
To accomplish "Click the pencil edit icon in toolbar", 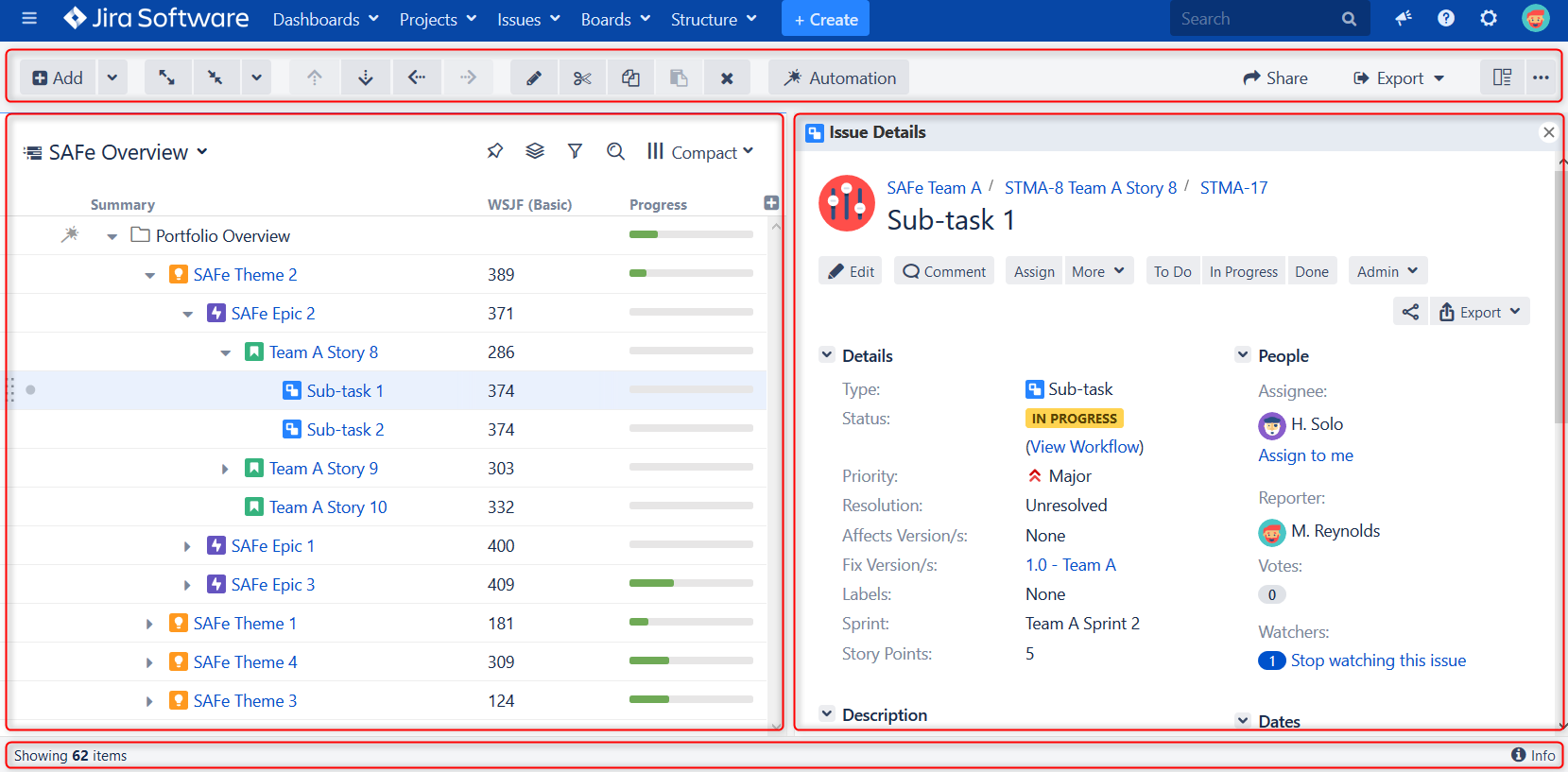I will [534, 77].
